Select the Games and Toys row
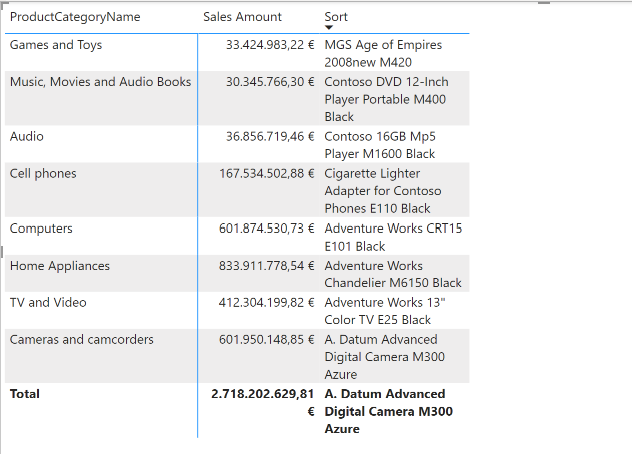Image resolution: width=632 pixels, height=454 pixels. tap(237, 53)
